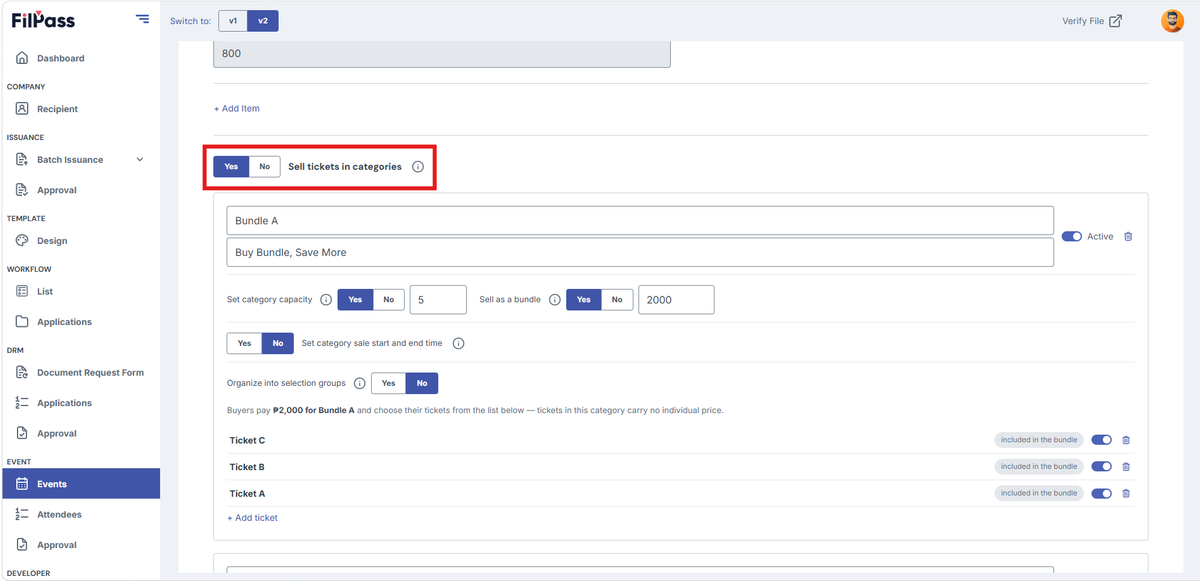Select No for Organize into selection groups
This screenshot has width=1200, height=581.
click(x=422, y=383)
